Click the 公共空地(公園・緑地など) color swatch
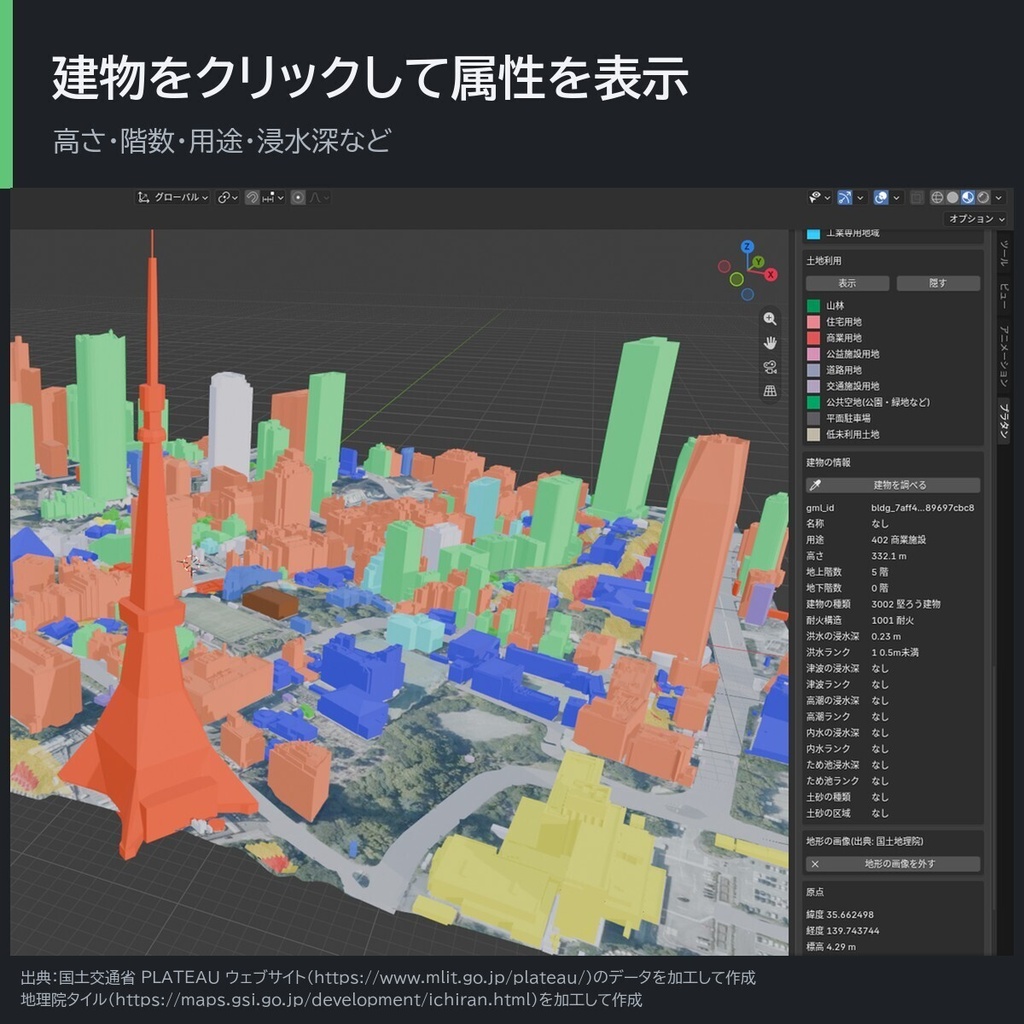The height and width of the screenshot is (1024, 1024). 813,402
